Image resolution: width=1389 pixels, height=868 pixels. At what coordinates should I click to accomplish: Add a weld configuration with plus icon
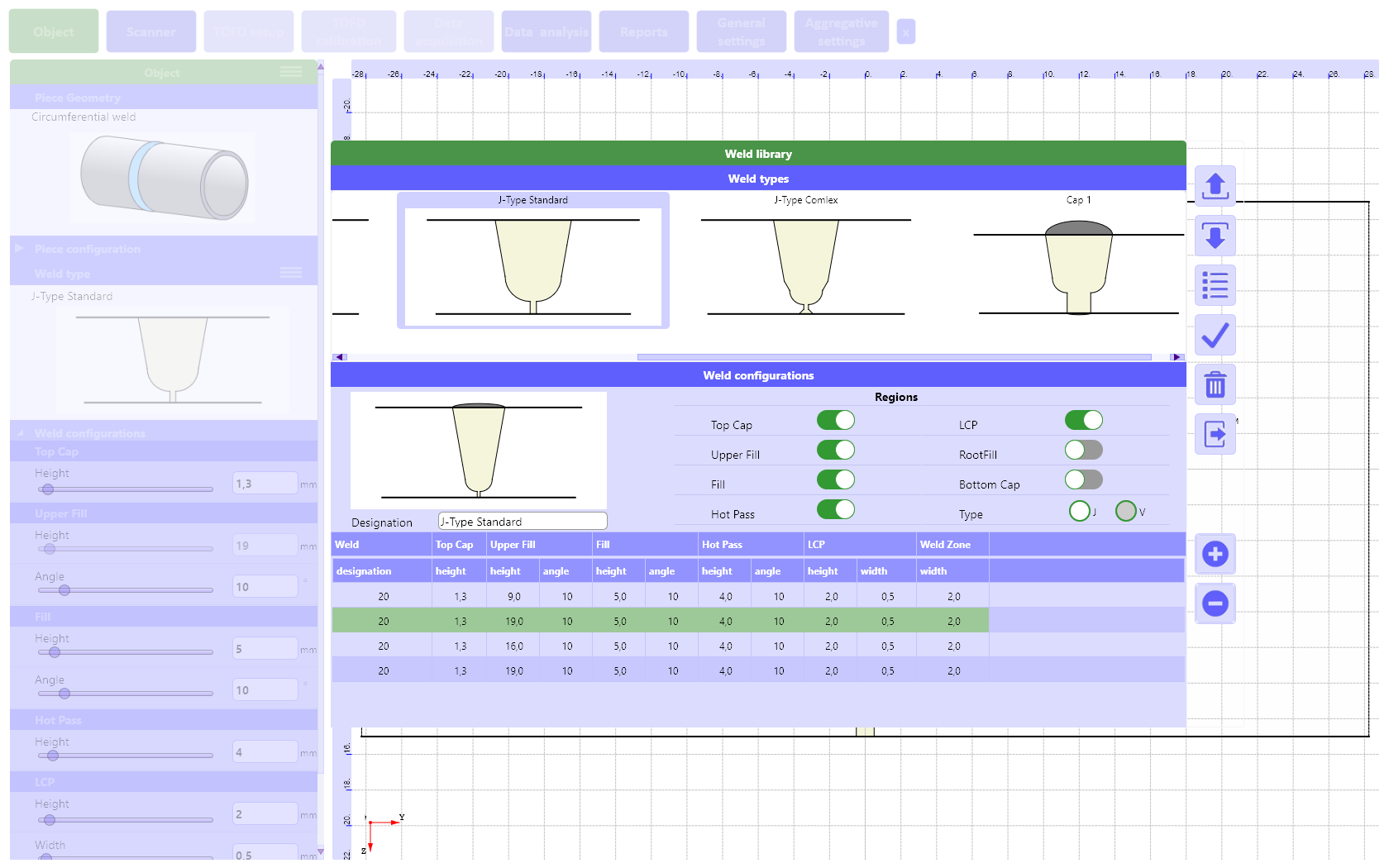[1215, 554]
